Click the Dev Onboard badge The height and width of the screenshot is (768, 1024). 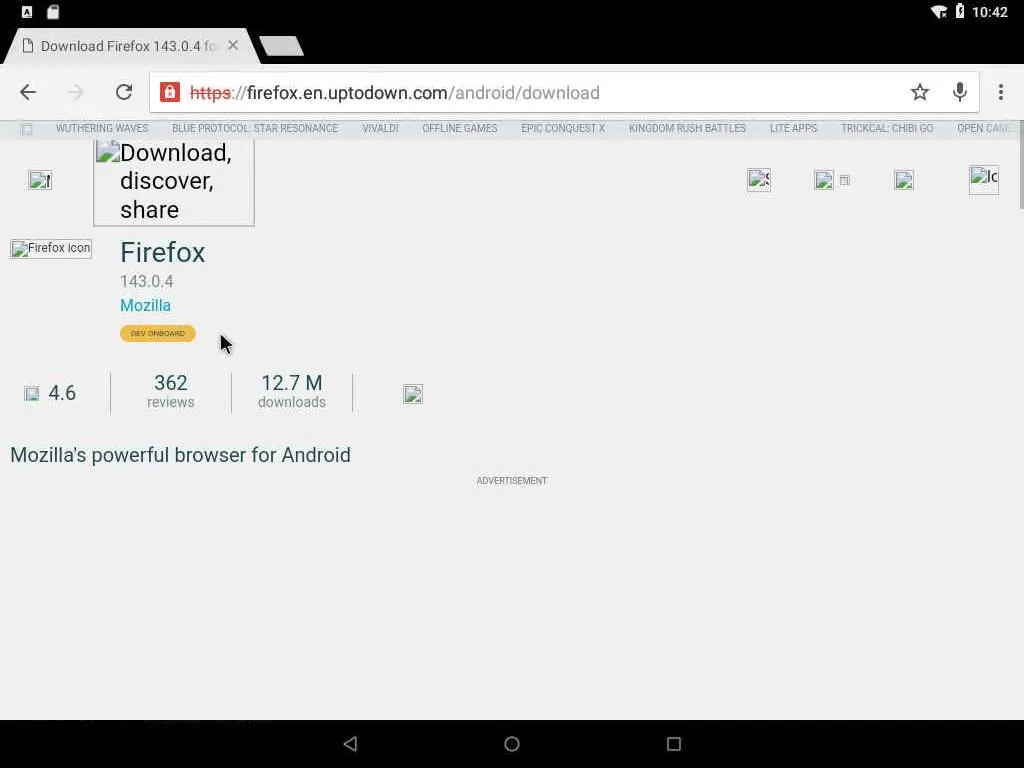[157, 333]
